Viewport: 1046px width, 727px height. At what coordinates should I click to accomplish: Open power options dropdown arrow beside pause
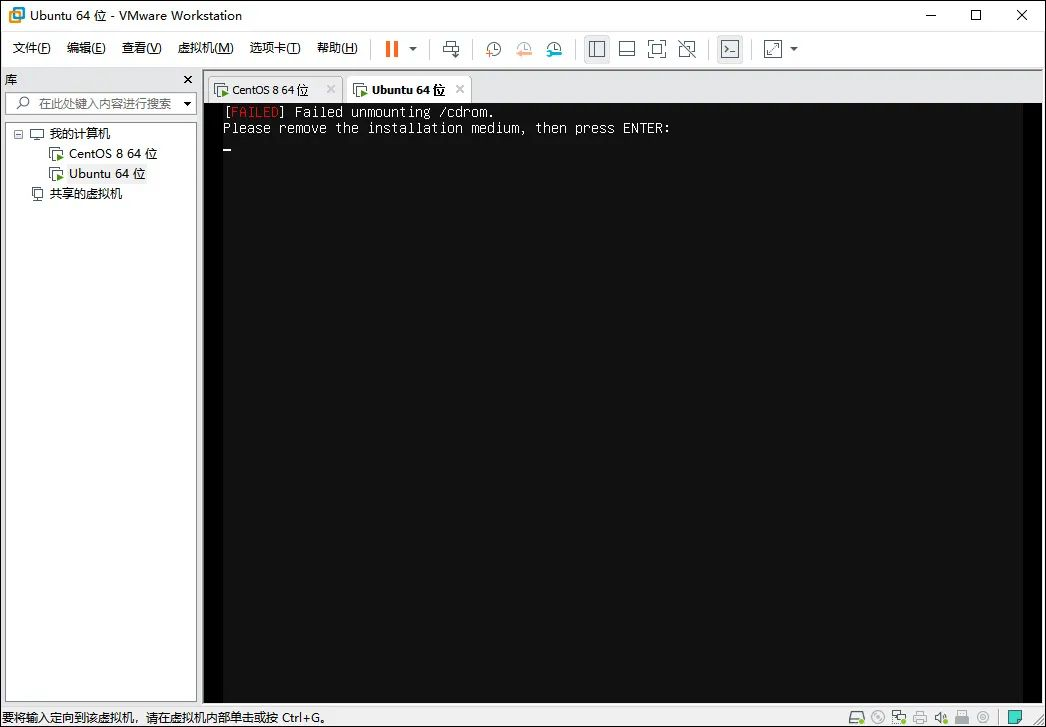(x=413, y=49)
